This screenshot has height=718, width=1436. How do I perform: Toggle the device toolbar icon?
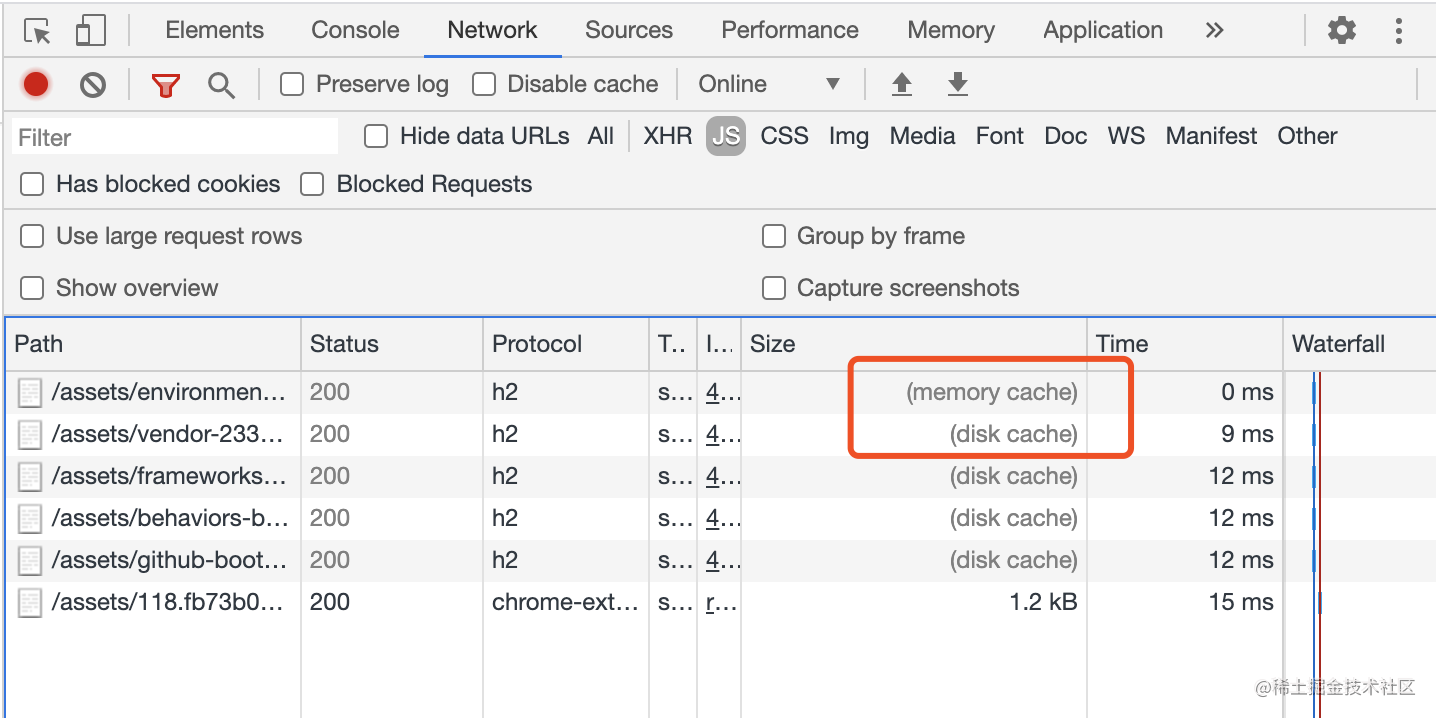(91, 31)
